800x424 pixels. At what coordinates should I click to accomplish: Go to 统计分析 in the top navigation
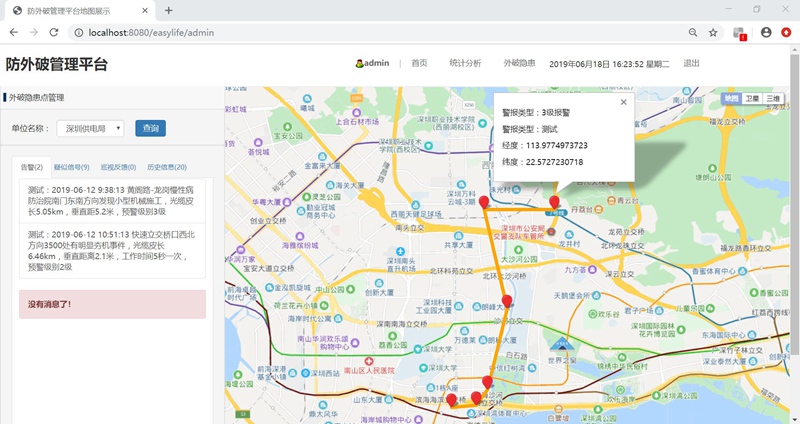[465, 63]
